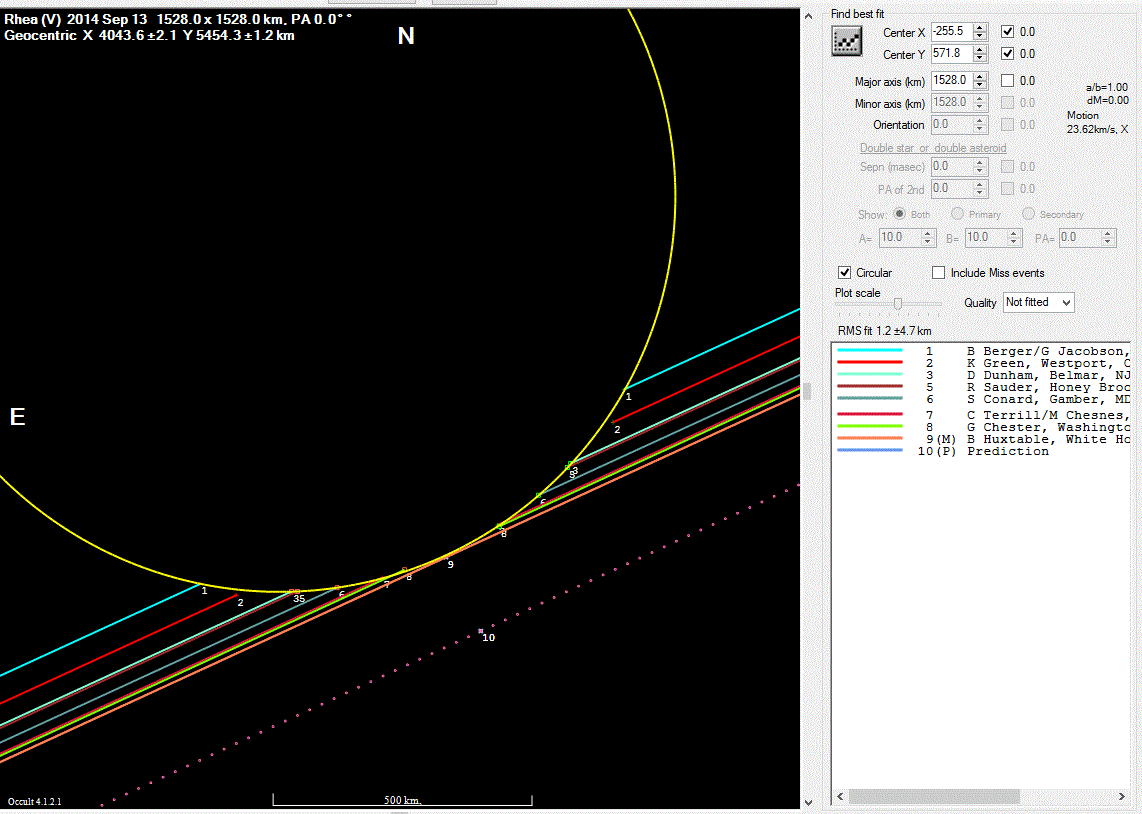Select observer 7 C Terrill/M Chesnes row
The image size is (1142, 814).
[x=981, y=415]
